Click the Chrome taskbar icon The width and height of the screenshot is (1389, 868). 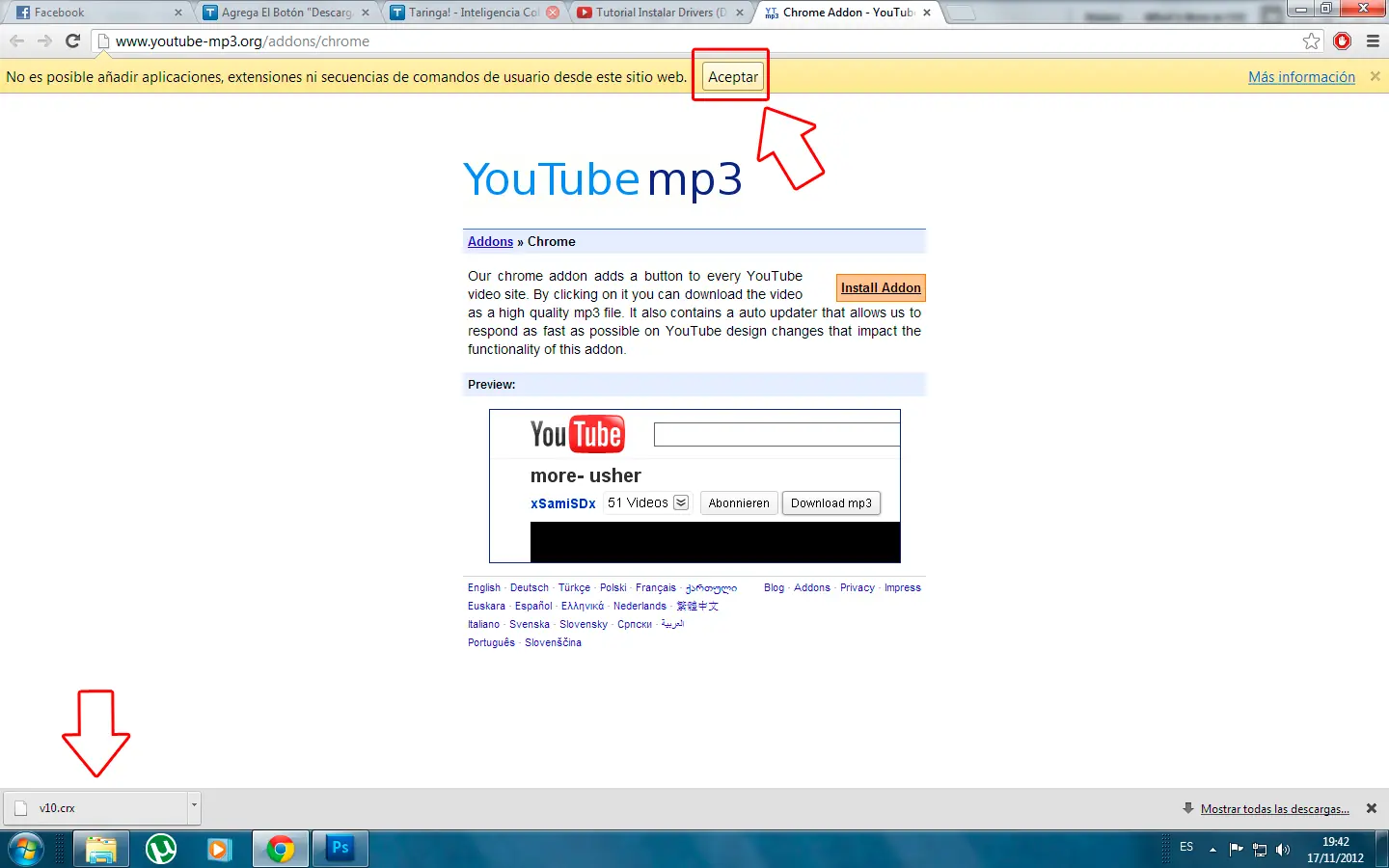pos(281,850)
